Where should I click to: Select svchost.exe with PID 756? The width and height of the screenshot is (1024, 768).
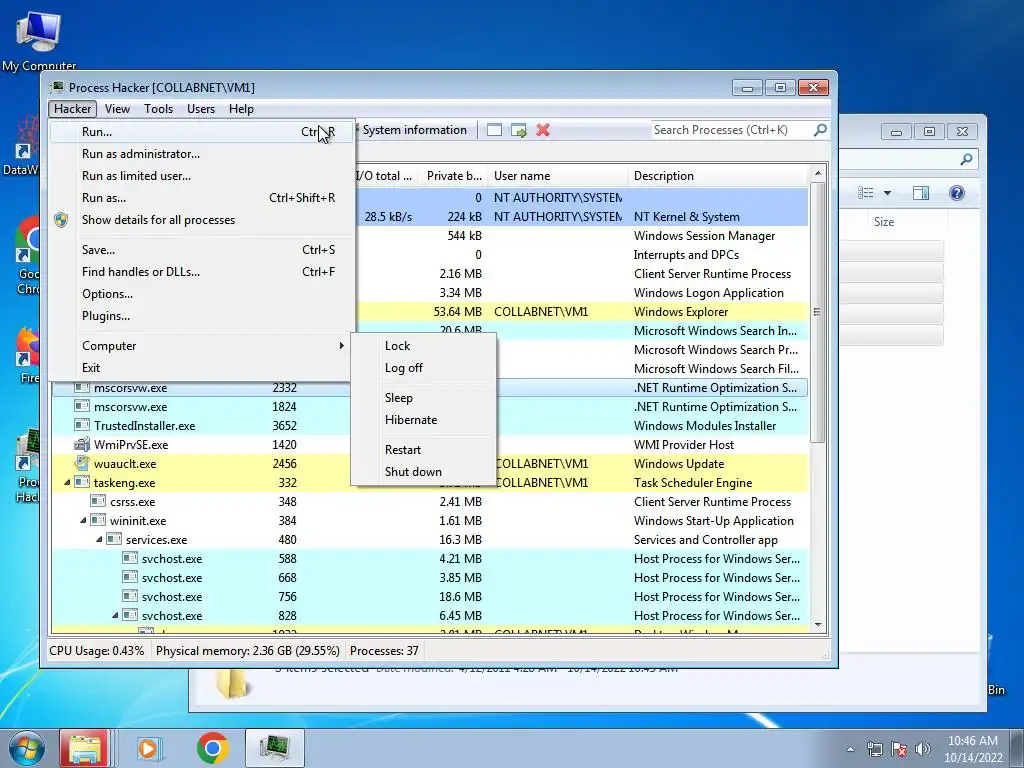(430, 597)
